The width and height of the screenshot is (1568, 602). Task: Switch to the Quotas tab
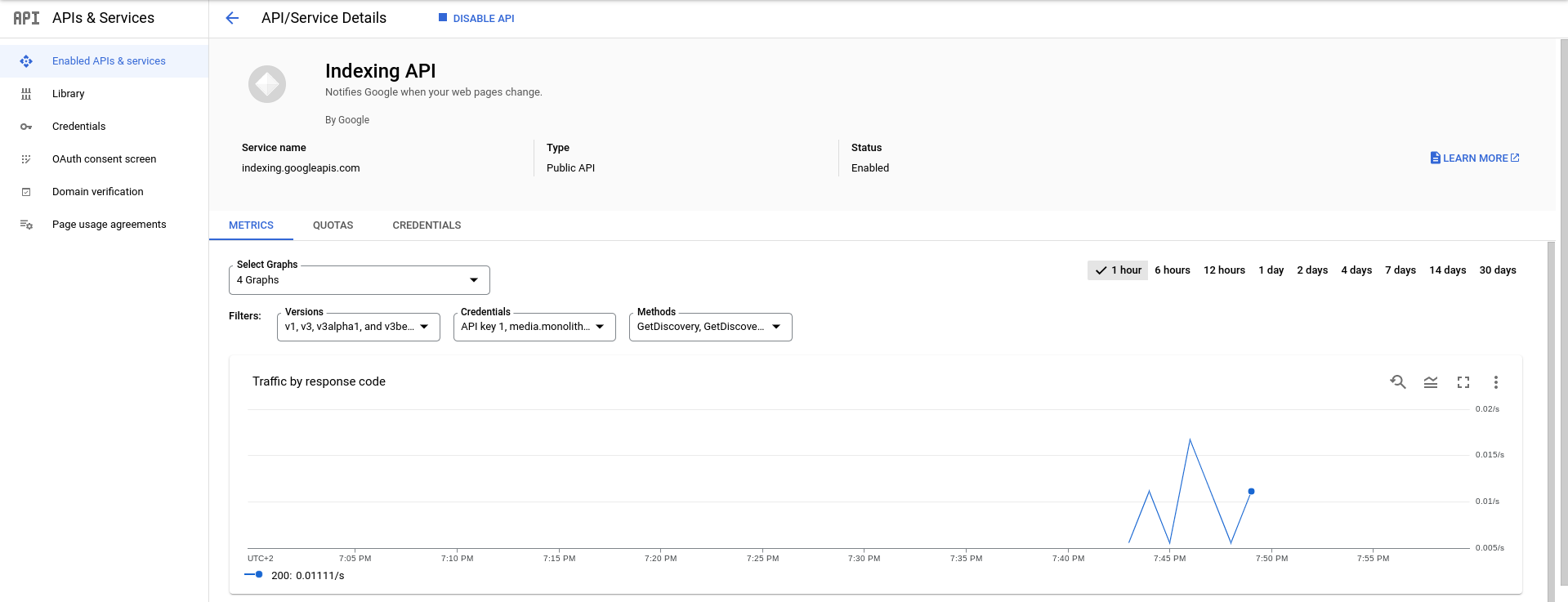tap(333, 225)
